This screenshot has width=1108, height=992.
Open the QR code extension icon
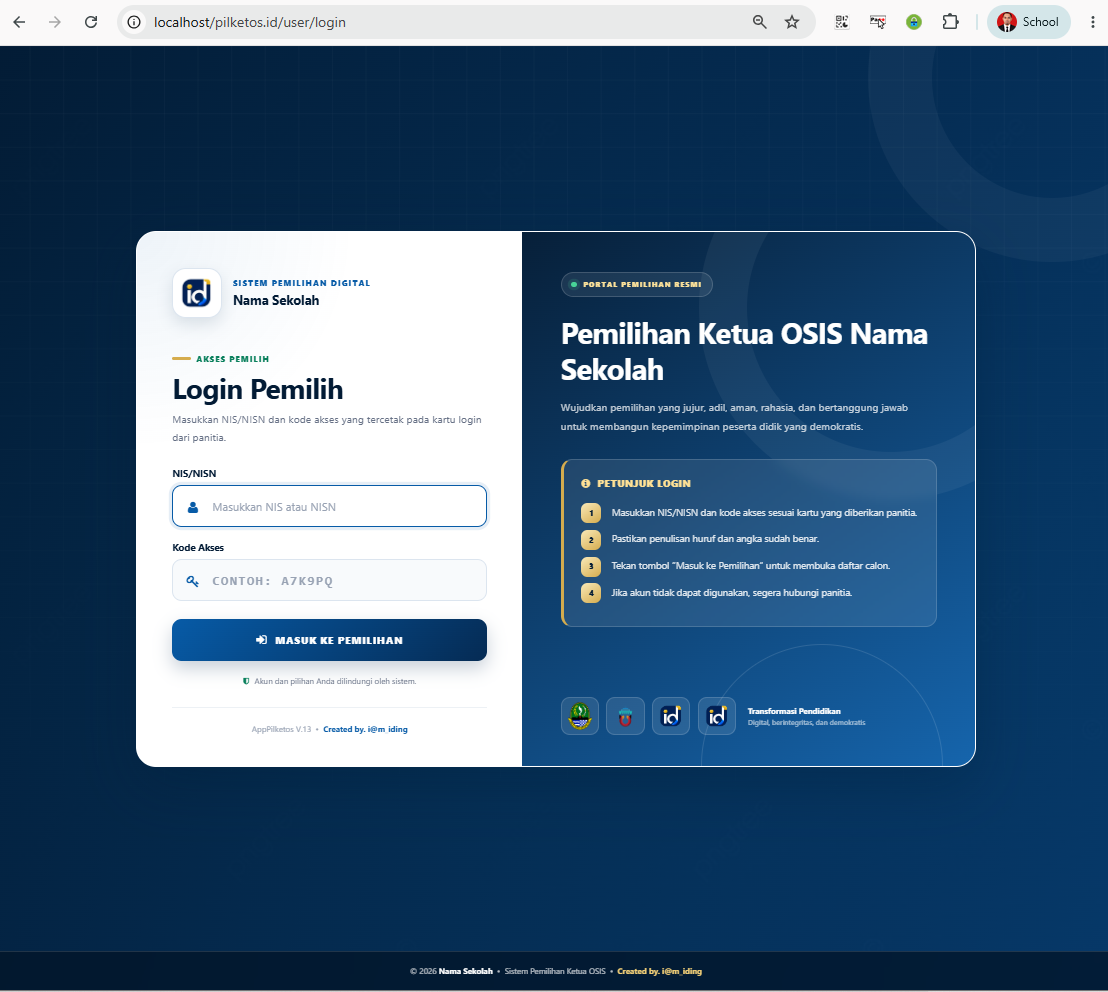click(842, 22)
